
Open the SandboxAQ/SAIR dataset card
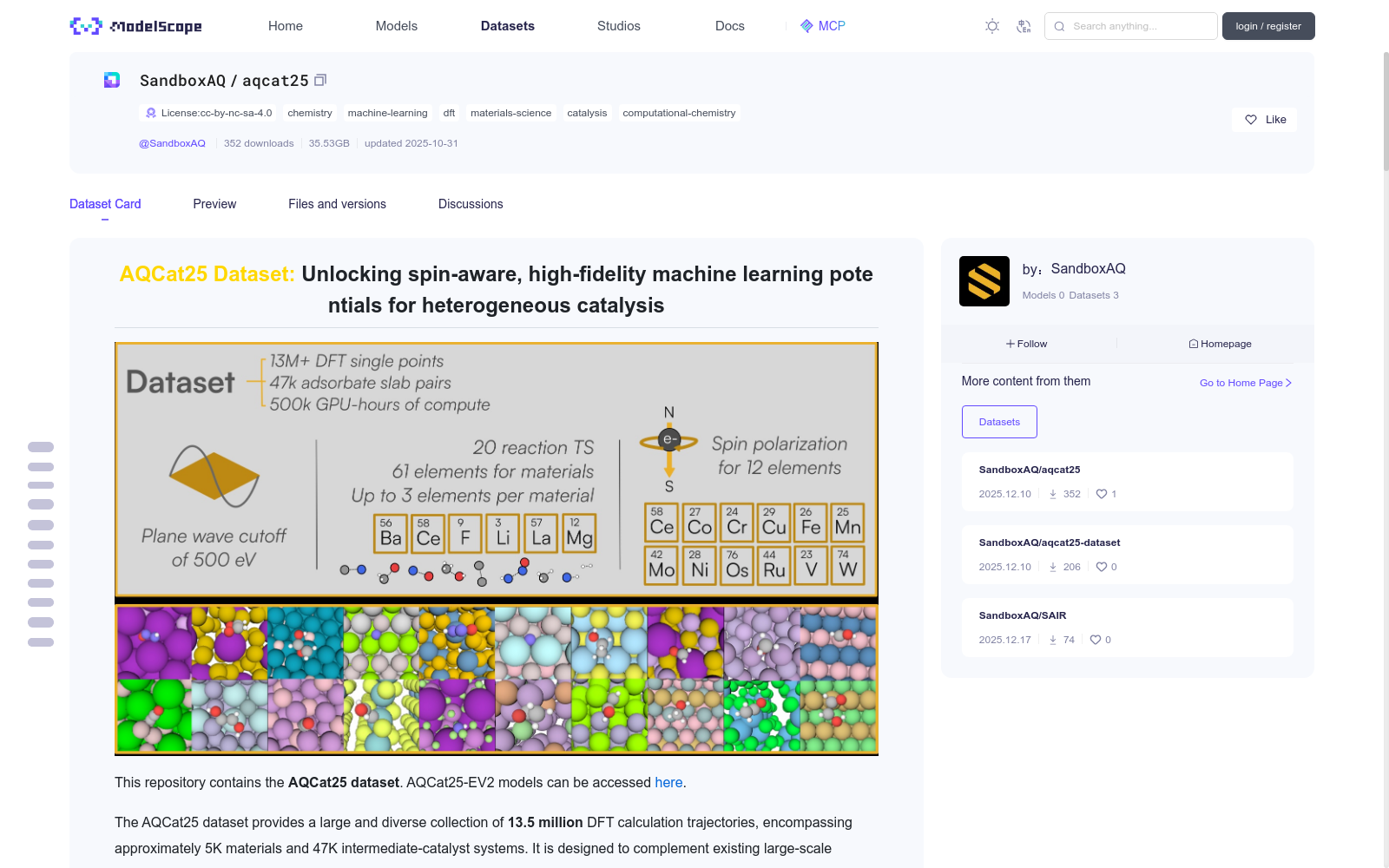coord(1128,628)
